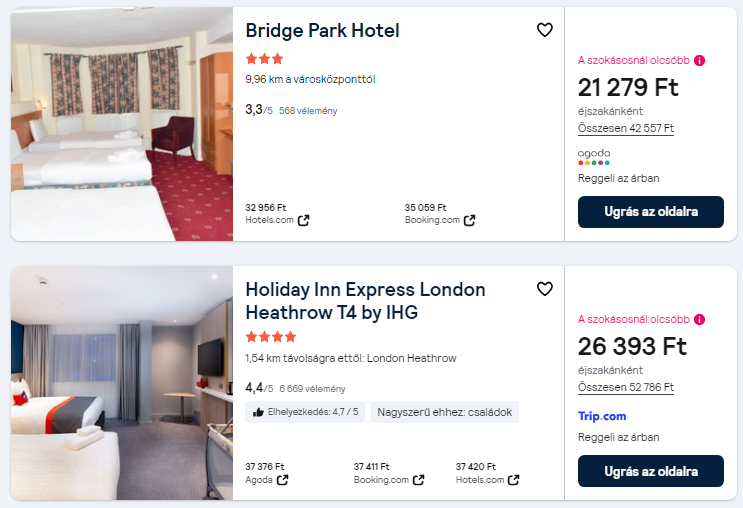The height and width of the screenshot is (508, 743).
Task: Open Bridge Park Hotel room photo
Action: click(x=122, y=124)
